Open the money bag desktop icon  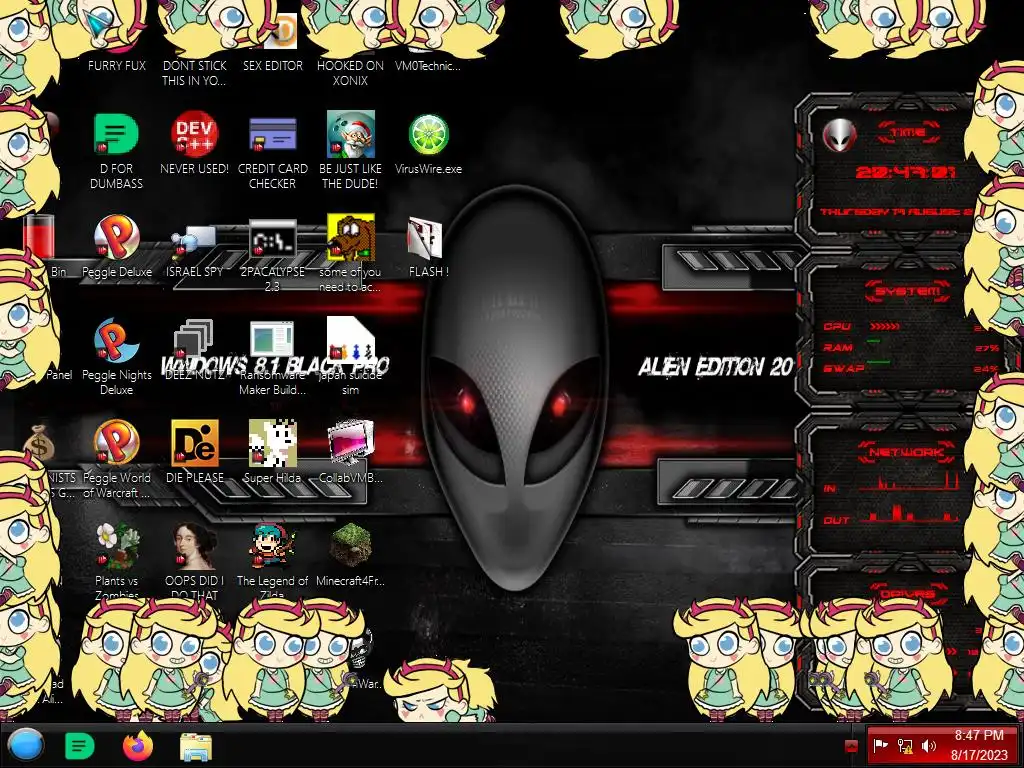[39, 443]
